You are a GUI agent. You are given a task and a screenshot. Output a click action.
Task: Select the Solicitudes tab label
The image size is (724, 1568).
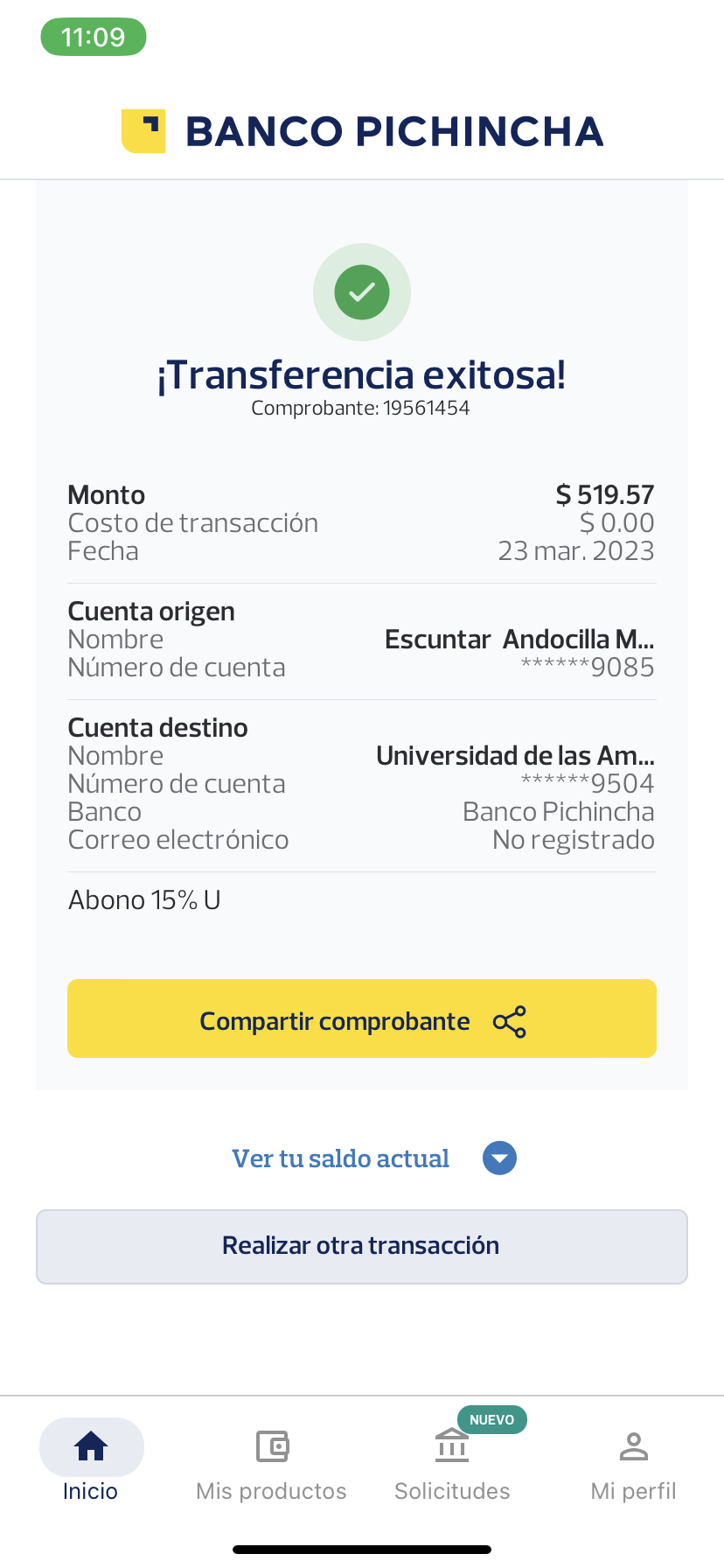click(x=452, y=1491)
